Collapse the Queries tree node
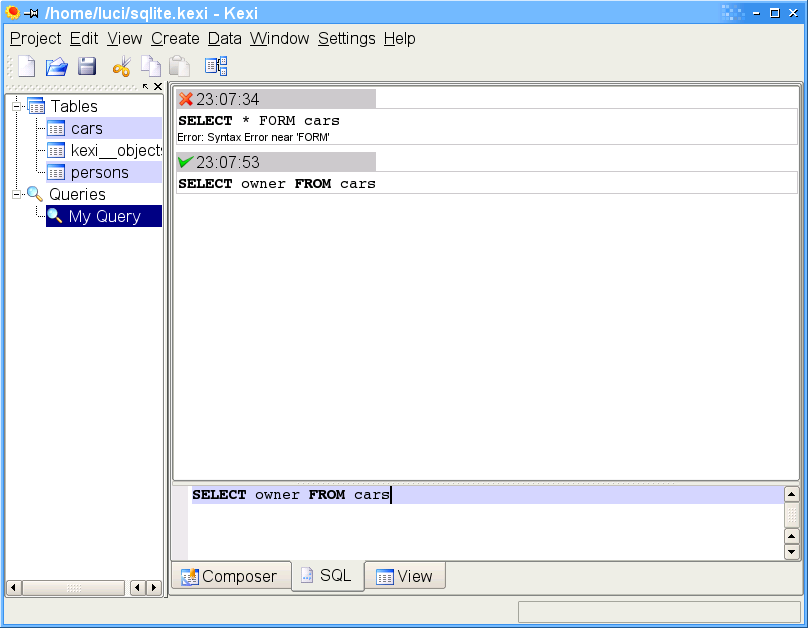 click(16, 194)
